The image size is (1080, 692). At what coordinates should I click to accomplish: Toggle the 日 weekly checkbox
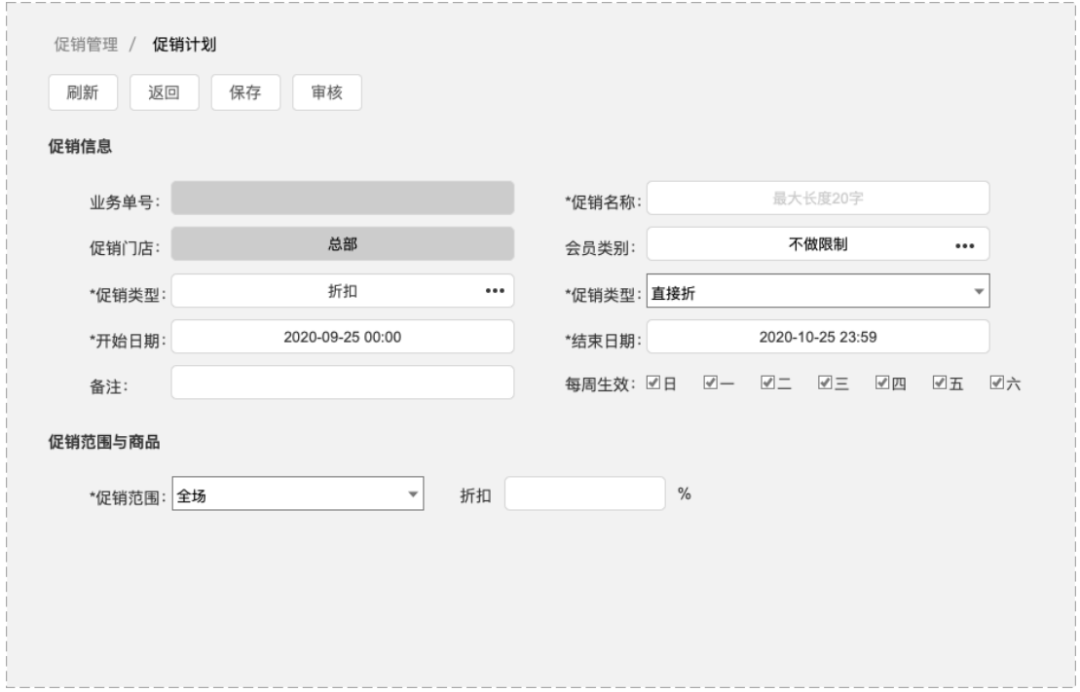[x=653, y=383]
